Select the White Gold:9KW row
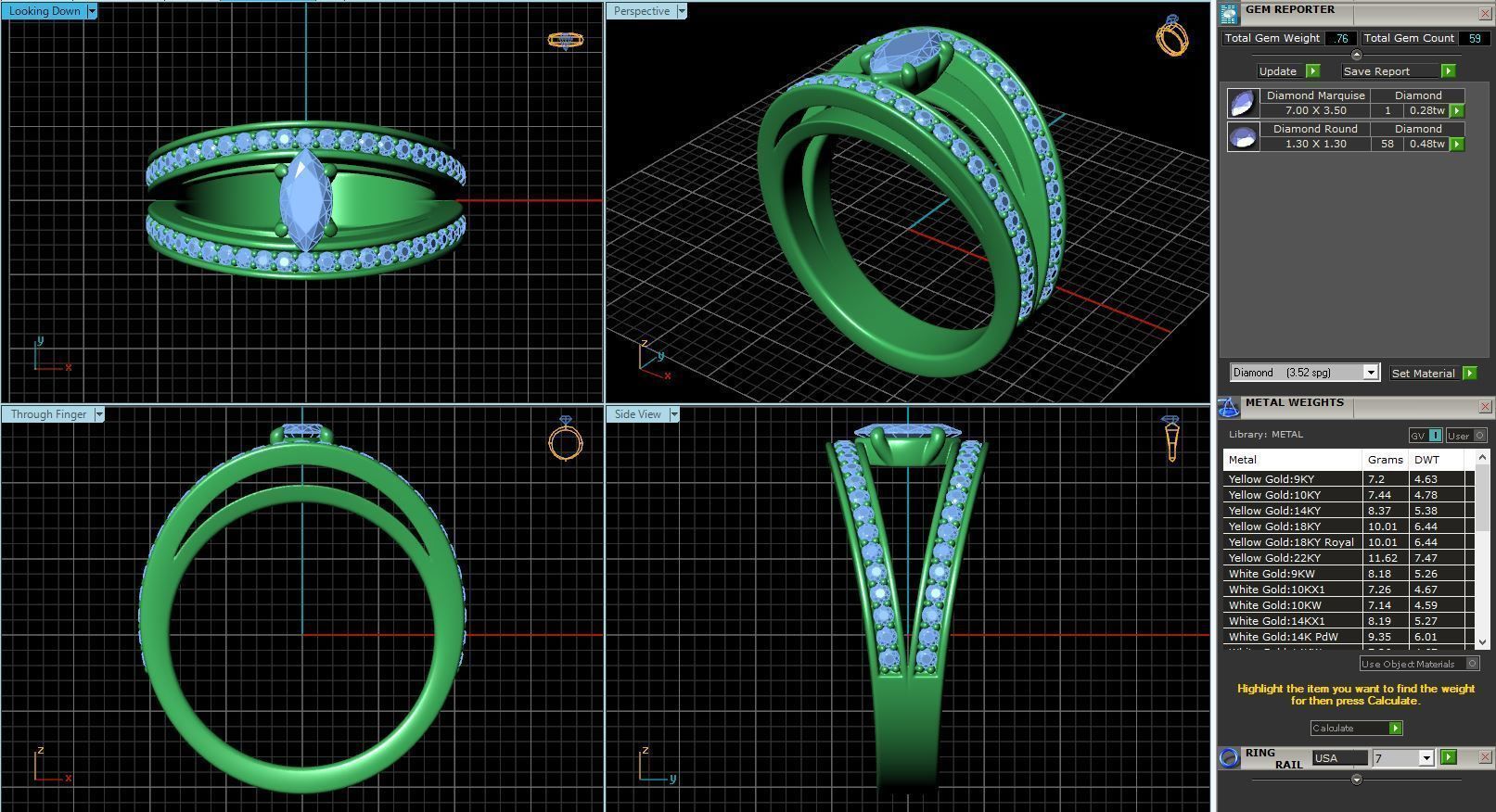Screen dimensions: 1496x812 [x=1349, y=574]
